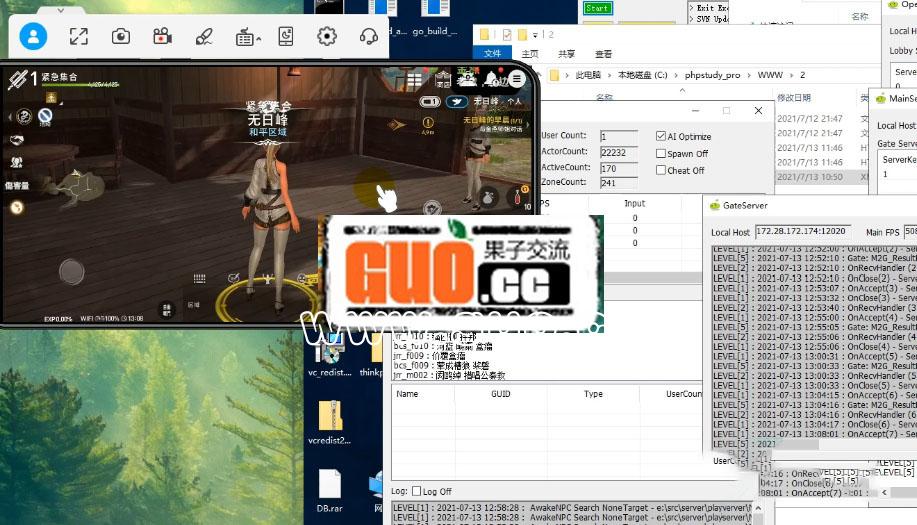Open the chat keyboard icon at game bottom
917x525 pixels.
tap(199, 279)
